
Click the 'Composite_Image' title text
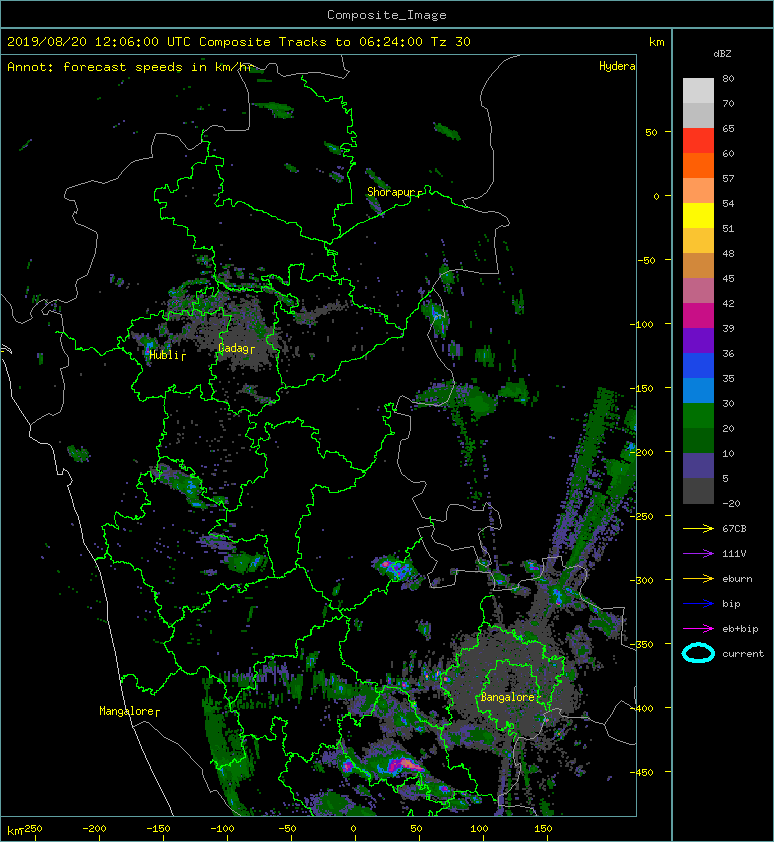tap(387, 15)
